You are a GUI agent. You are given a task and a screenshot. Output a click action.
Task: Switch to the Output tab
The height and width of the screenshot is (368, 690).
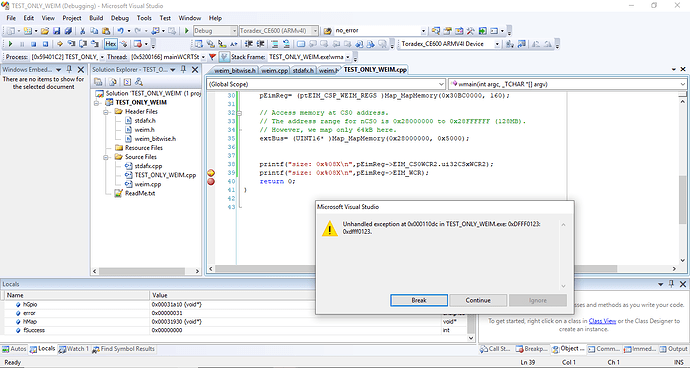(x=673, y=349)
